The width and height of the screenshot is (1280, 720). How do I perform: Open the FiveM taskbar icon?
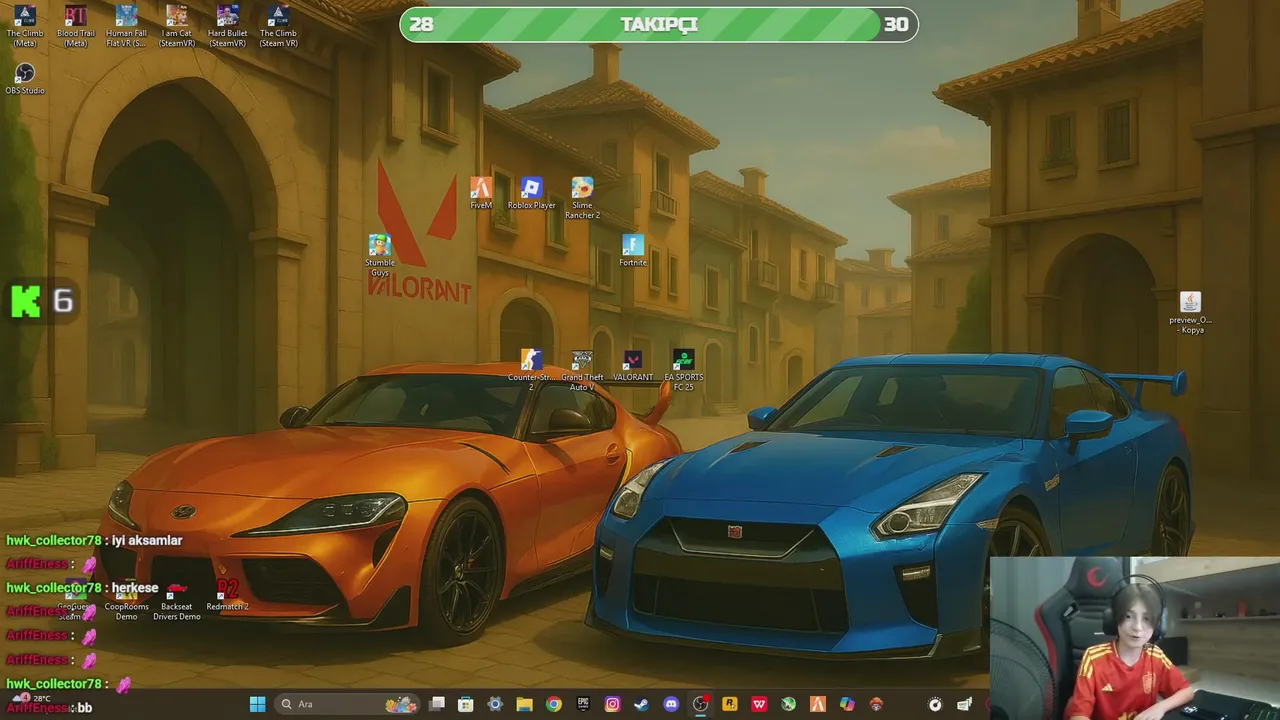817,704
